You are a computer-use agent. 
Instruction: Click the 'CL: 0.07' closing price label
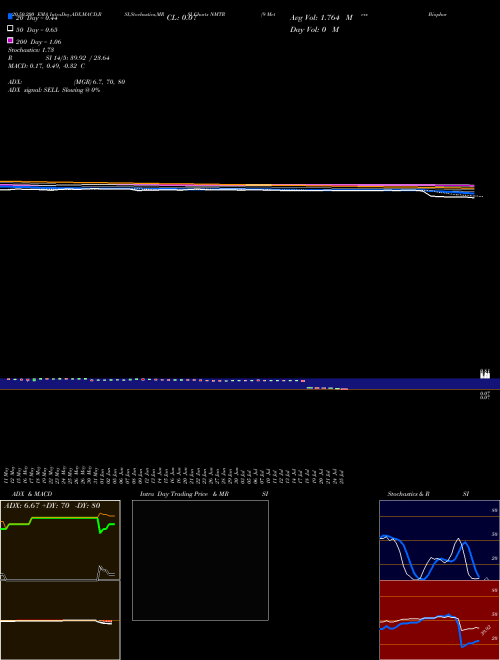coord(182,18)
